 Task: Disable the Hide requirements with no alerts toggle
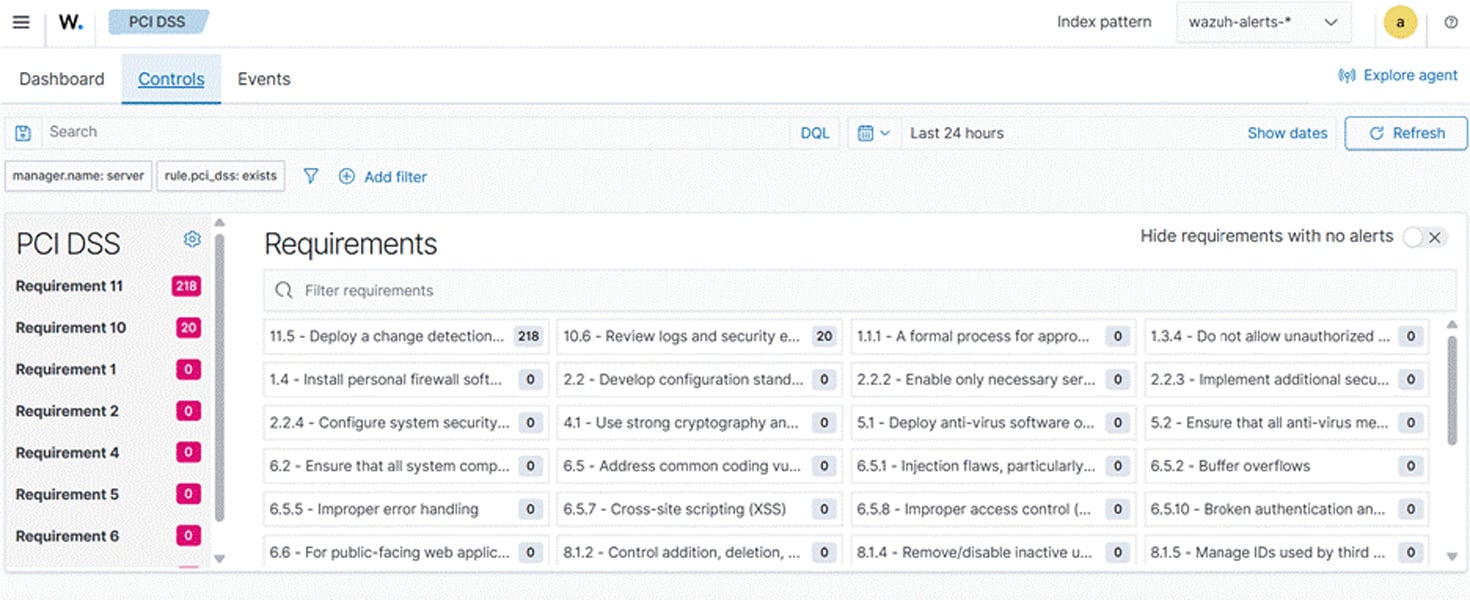tap(1414, 237)
